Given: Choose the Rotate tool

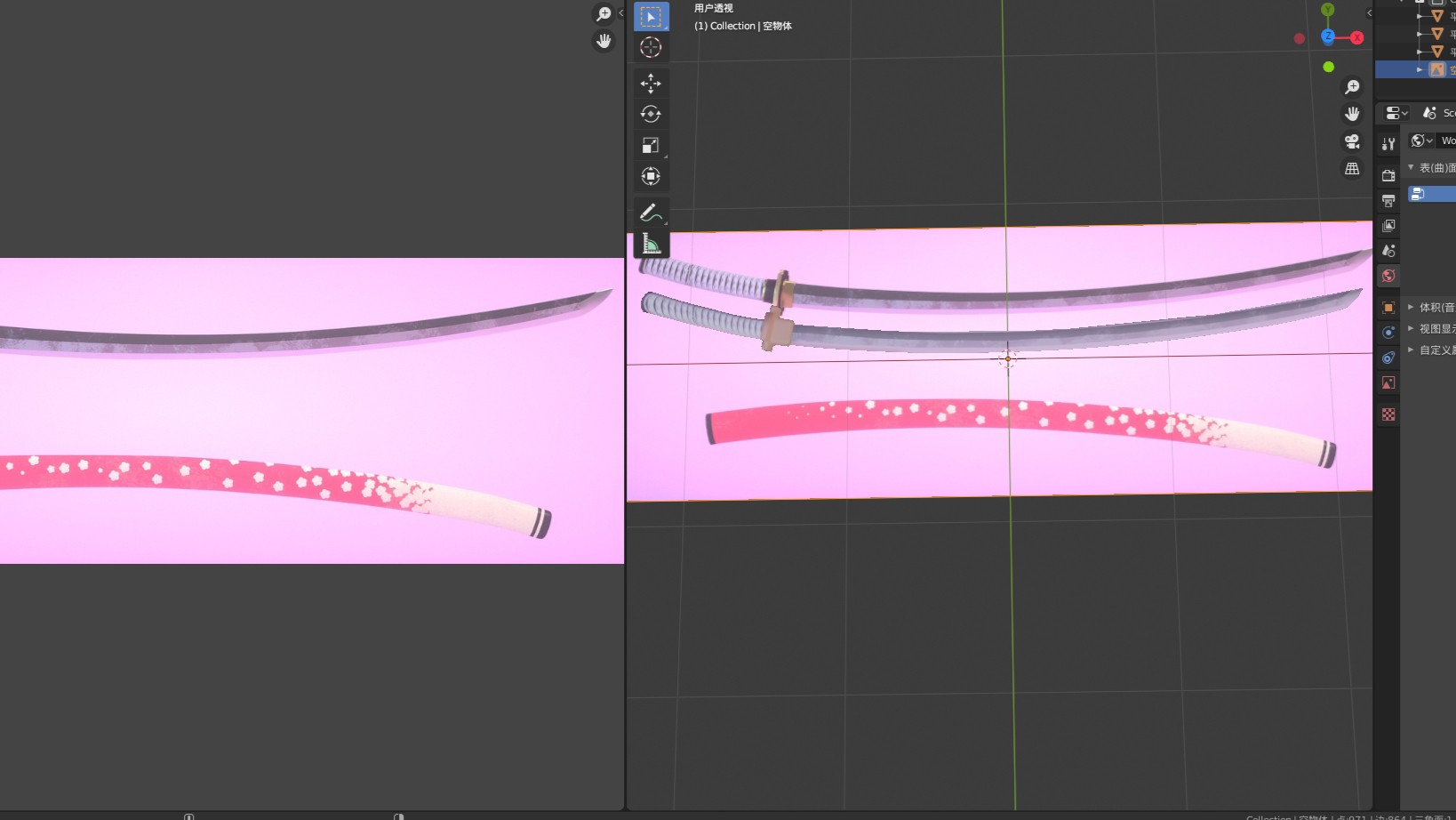Looking at the screenshot, I should (651, 114).
